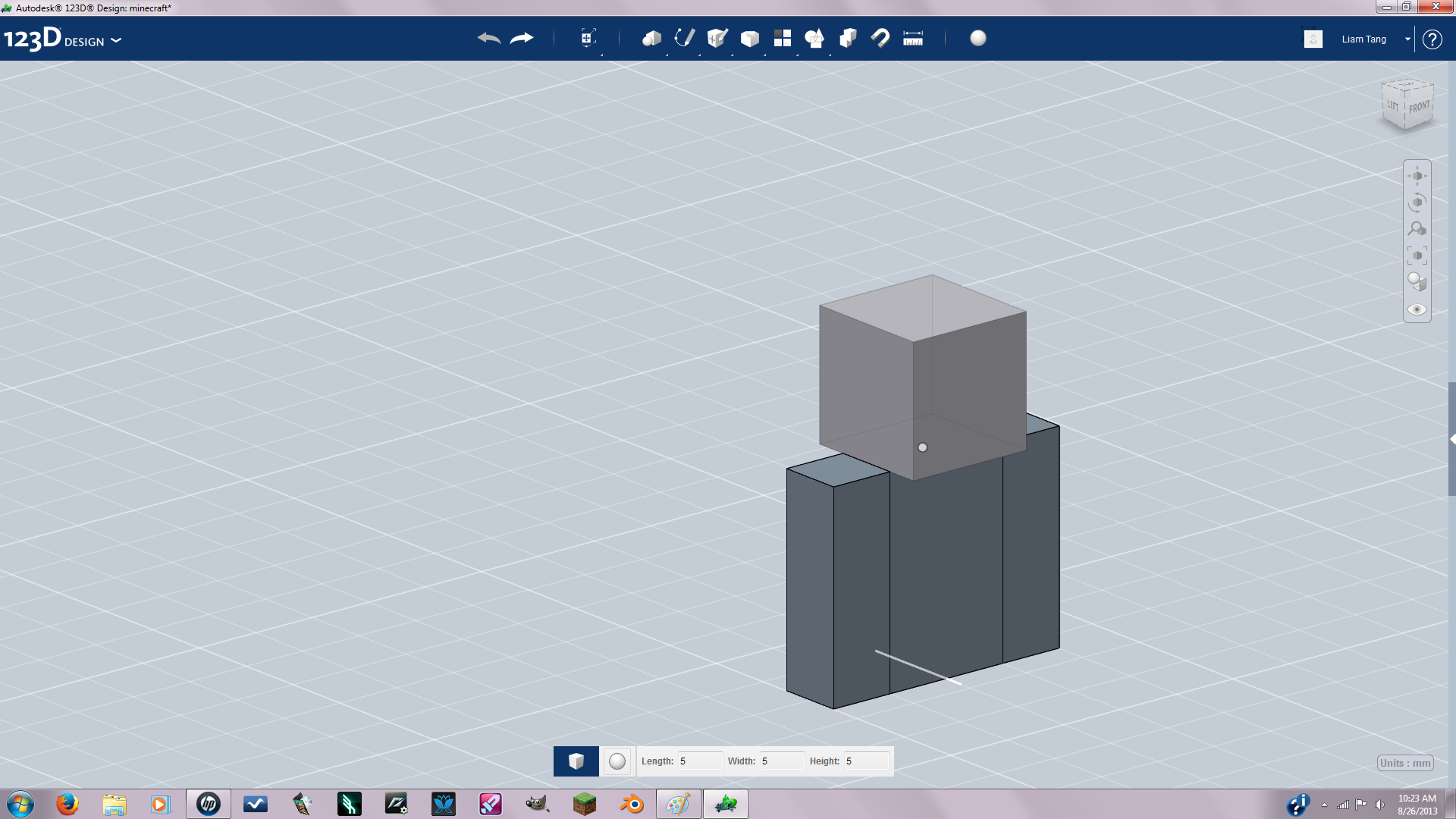1456x819 pixels.
Task: Select the sphere primitive button in bottom bar
Action: [x=617, y=761]
